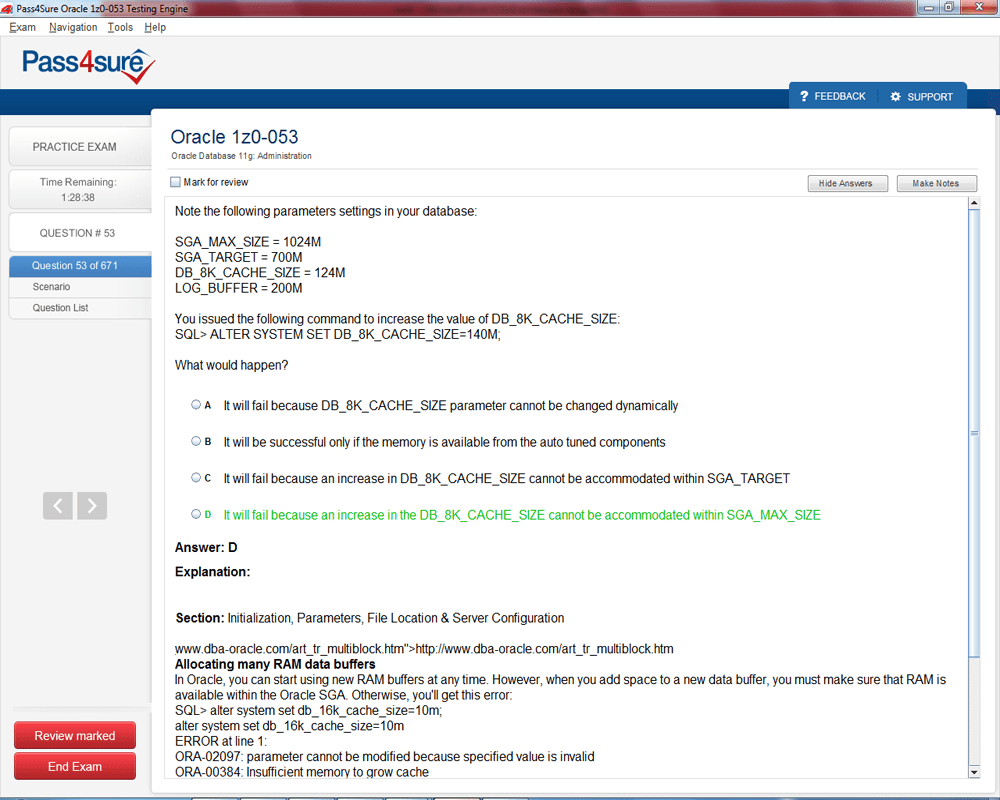Open SUPPORT link
Screen dimensions: 1000x800
[930, 97]
